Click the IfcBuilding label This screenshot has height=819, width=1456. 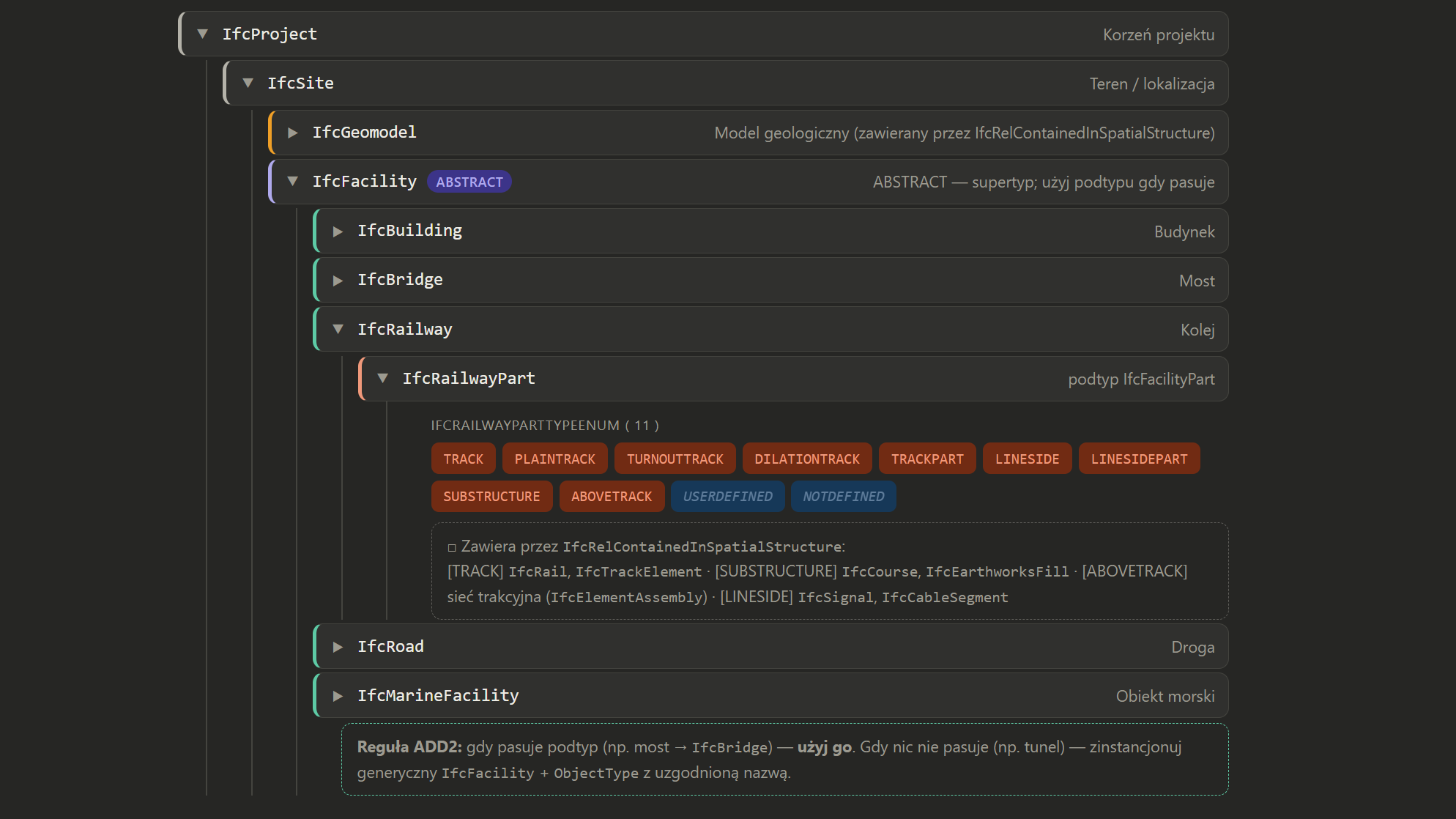pyautogui.click(x=409, y=230)
